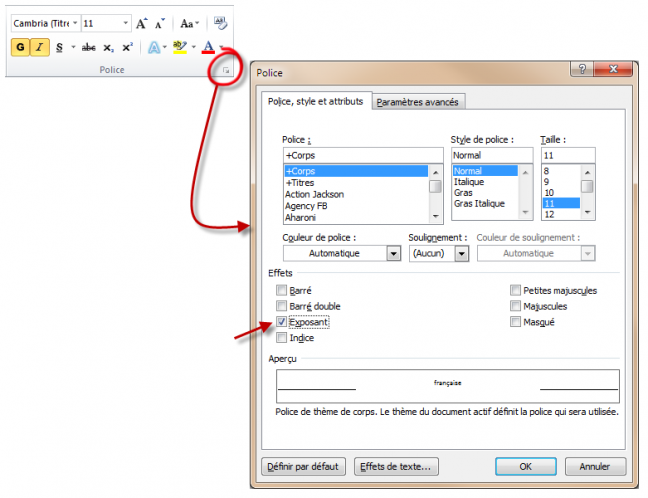Clear formatting with the eraser icon
Image resolution: width=648 pixels, height=498 pixels.
tap(220, 22)
